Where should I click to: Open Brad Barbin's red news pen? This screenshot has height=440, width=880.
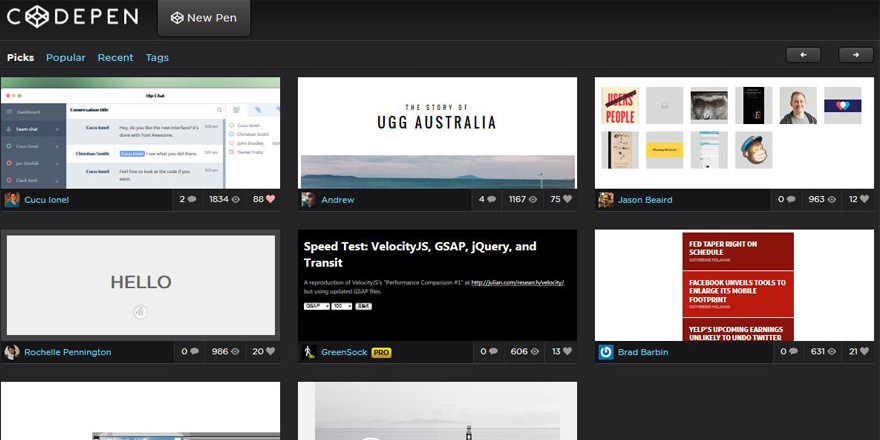[734, 285]
